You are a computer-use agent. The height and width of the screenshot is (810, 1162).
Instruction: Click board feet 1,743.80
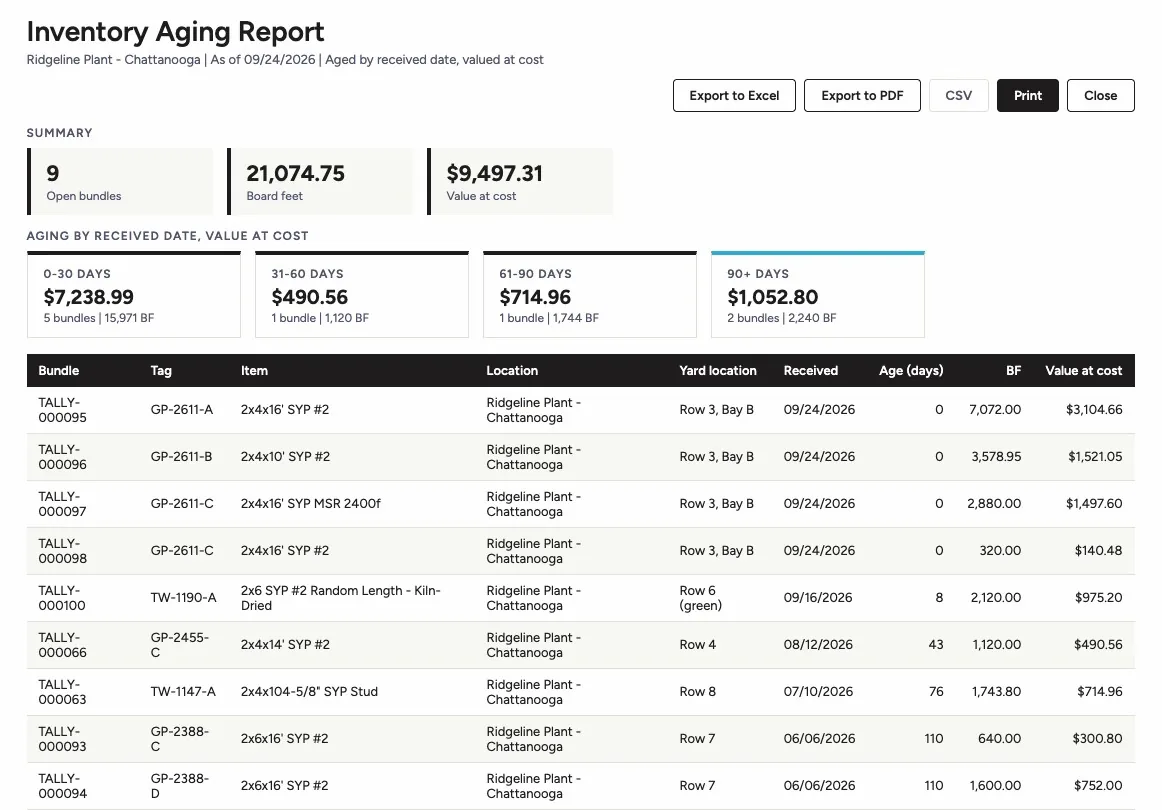click(x=997, y=691)
